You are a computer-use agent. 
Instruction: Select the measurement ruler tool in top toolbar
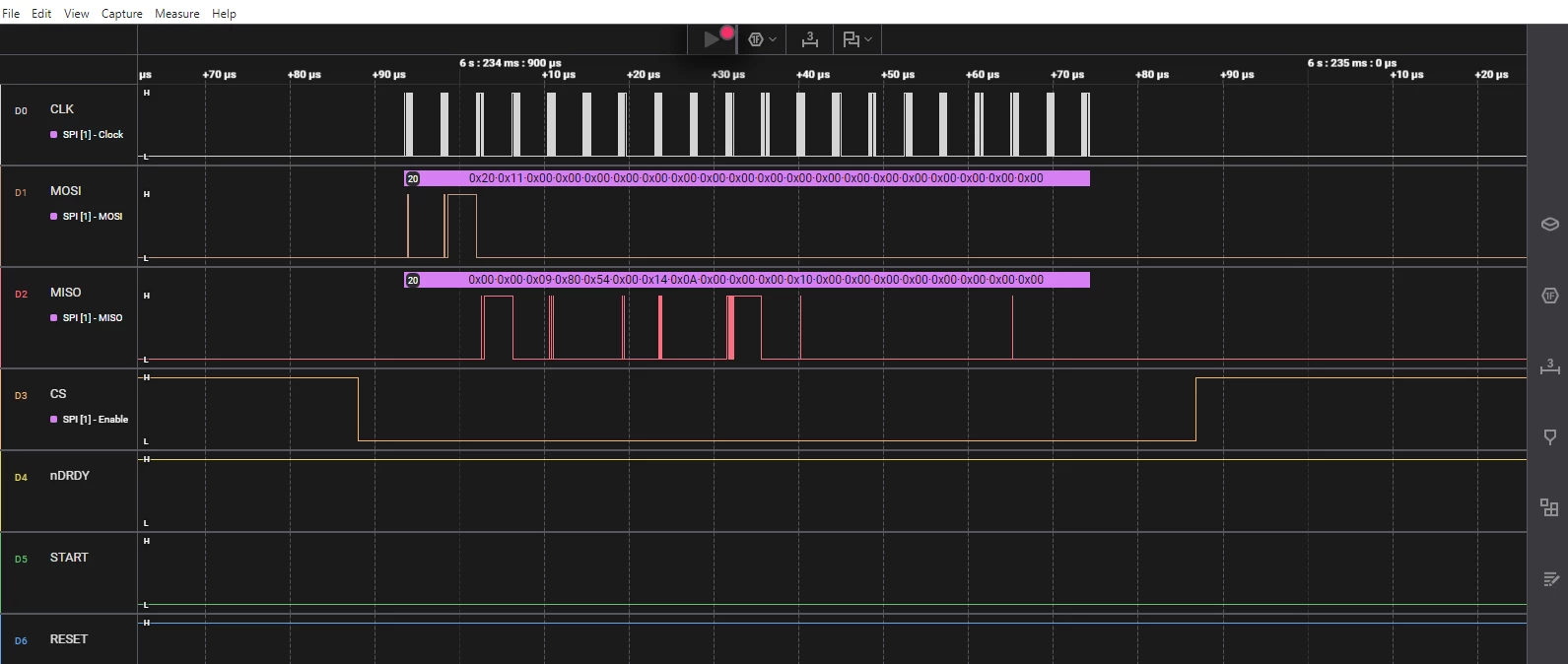[809, 39]
